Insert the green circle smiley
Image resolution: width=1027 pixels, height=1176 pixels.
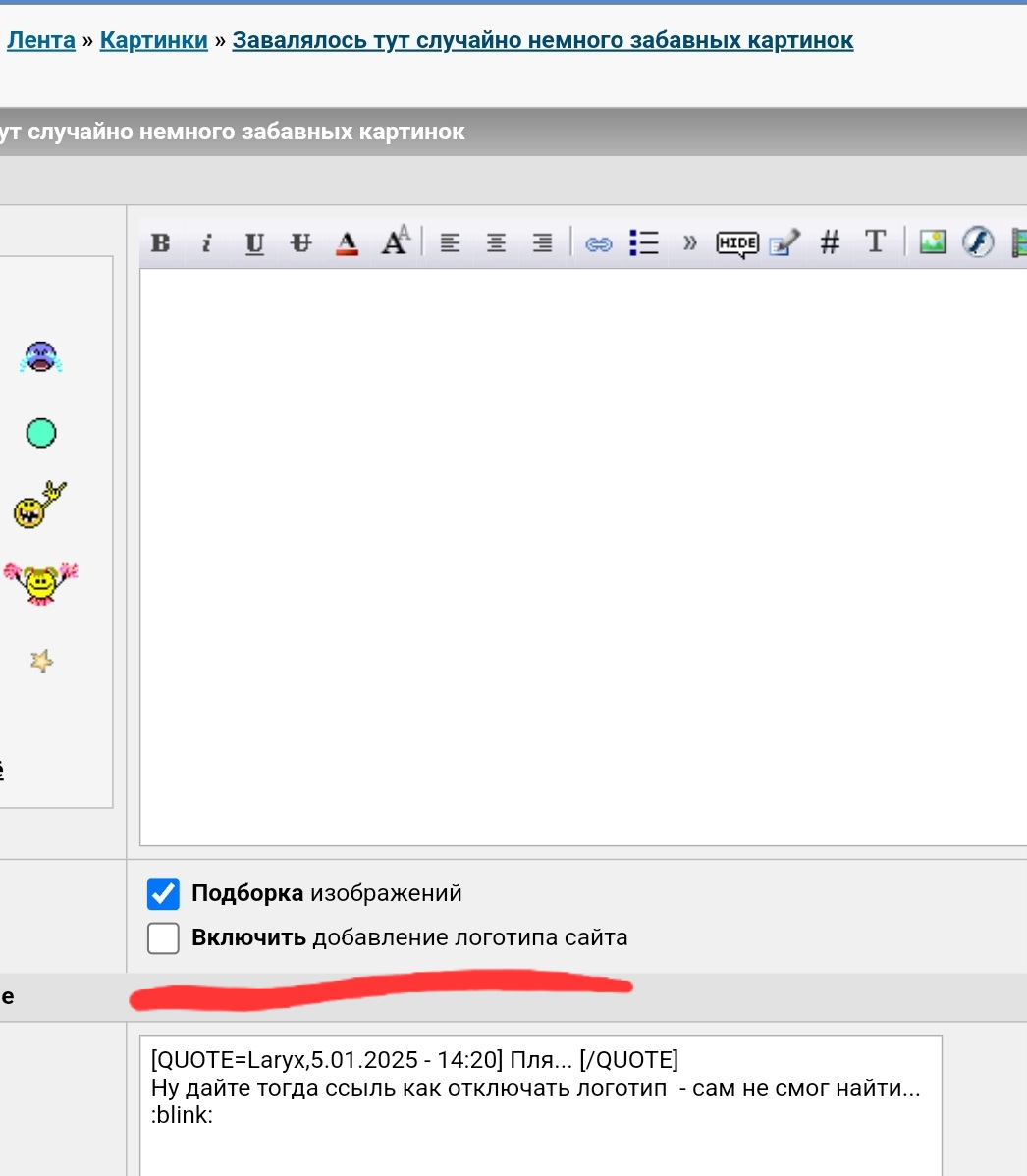(41, 433)
